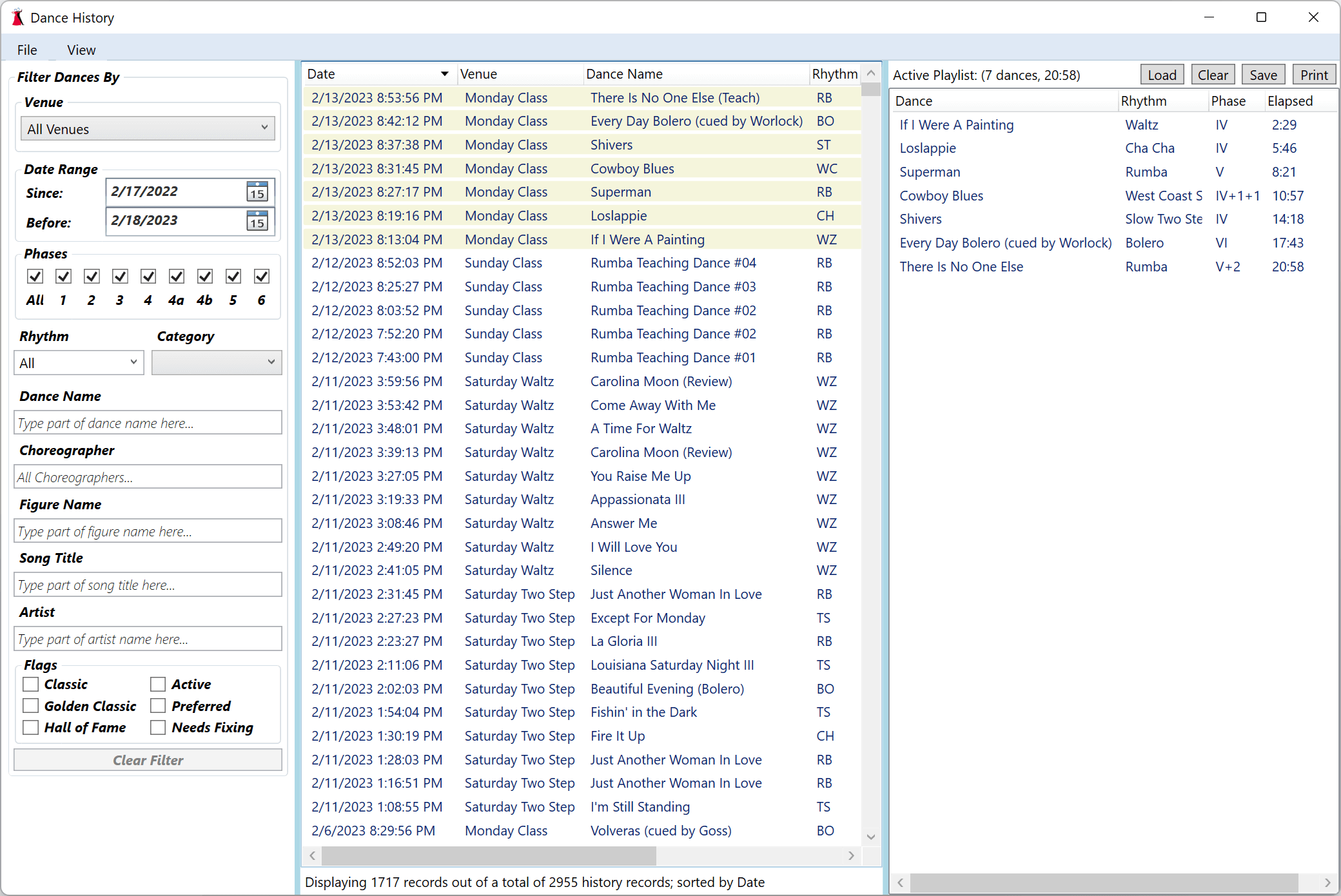Click history list scroll left arrow
1341x896 pixels.
point(313,855)
